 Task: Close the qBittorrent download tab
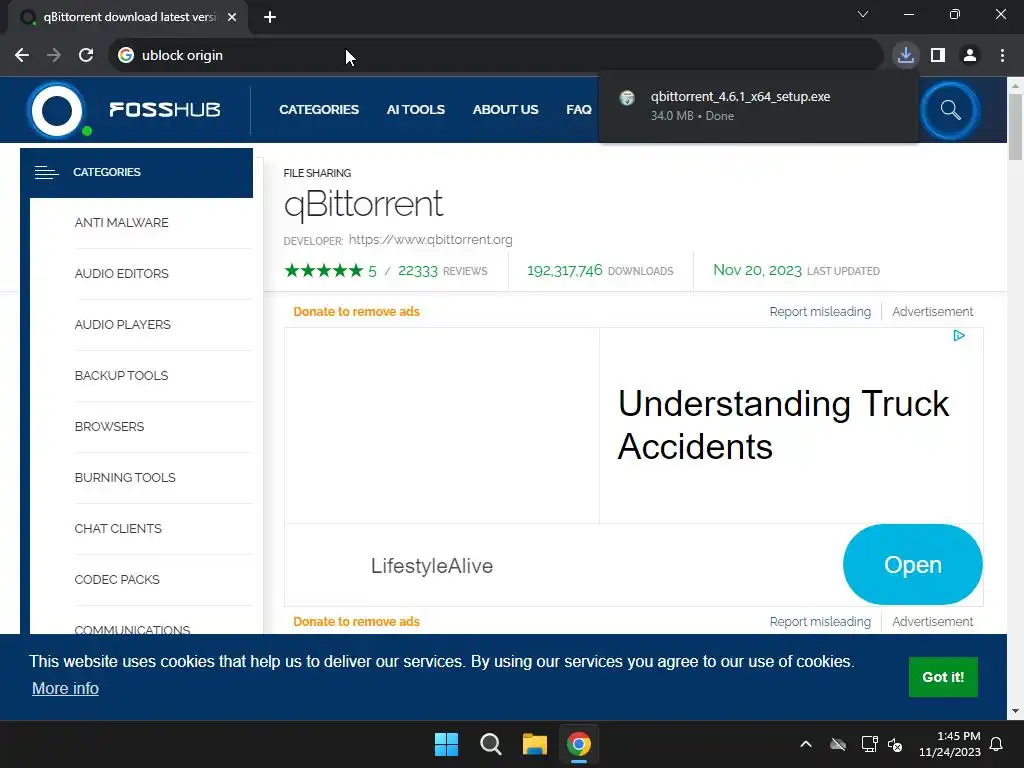pos(232,17)
